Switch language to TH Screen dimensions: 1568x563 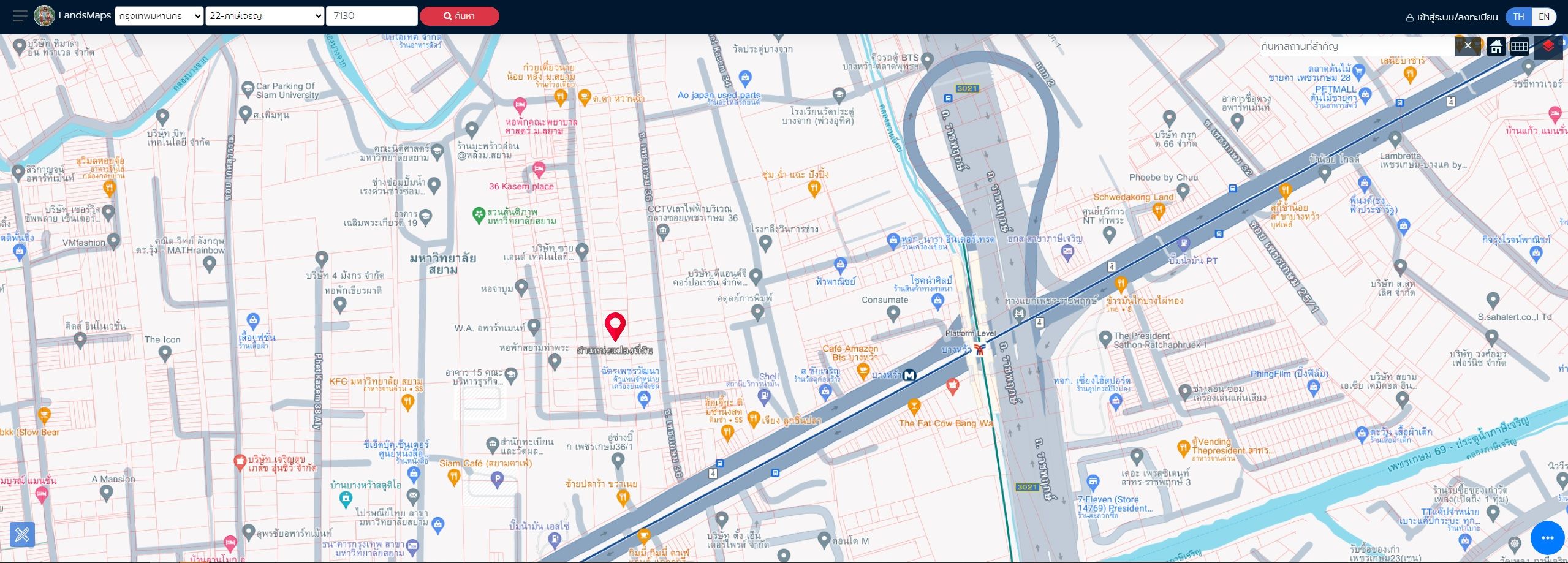coord(1518,17)
